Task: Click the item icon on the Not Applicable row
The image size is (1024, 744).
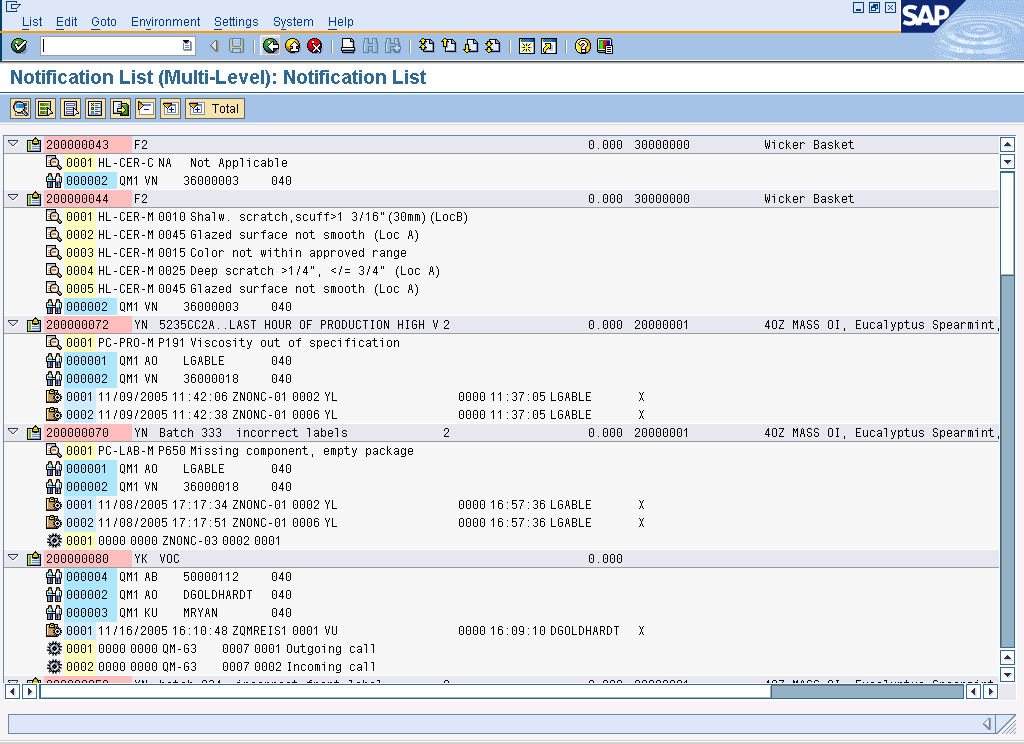Action: click(x=54, y=162)
